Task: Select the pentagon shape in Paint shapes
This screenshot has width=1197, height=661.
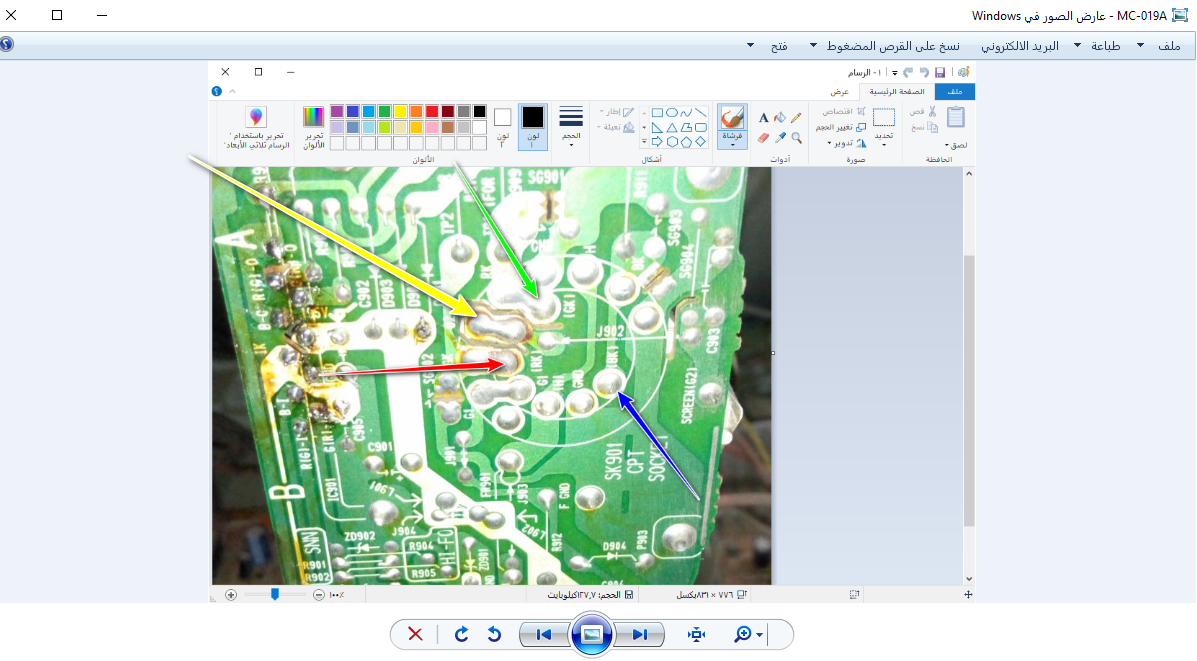Action: [686, 141]
